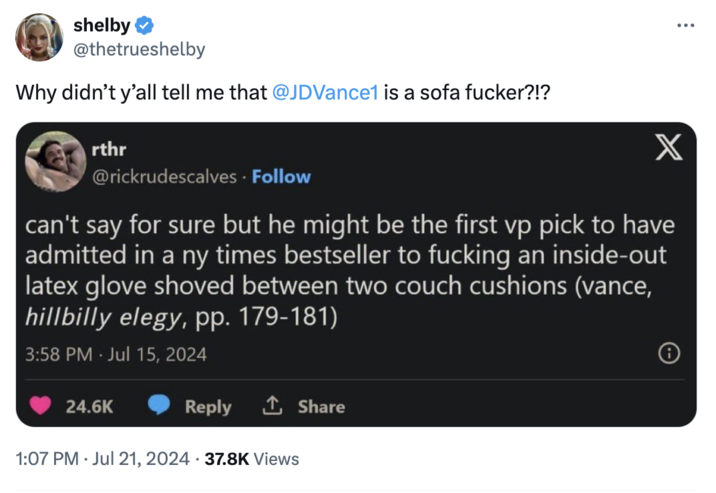Click the Share label in embedded tweet
The image size is (716, 493).
pyautogui.click(x=321, y=407)
